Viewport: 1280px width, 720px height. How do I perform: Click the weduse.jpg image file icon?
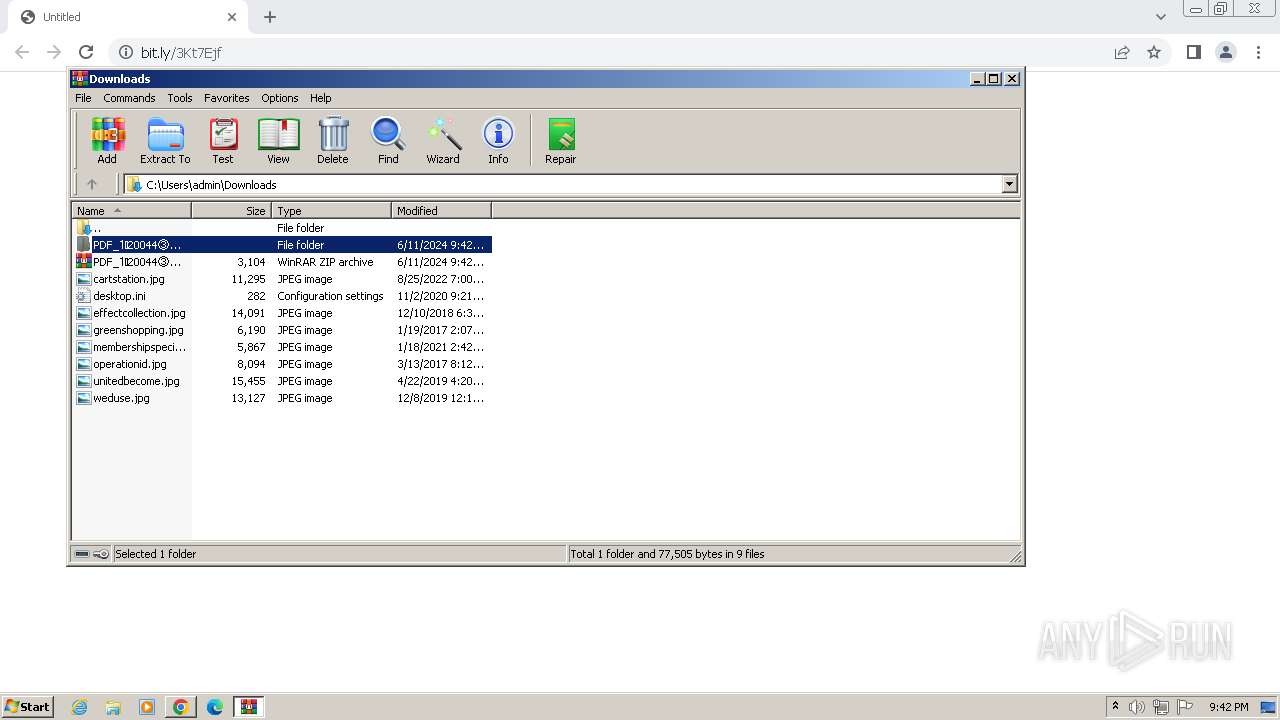tap(84, 398)
